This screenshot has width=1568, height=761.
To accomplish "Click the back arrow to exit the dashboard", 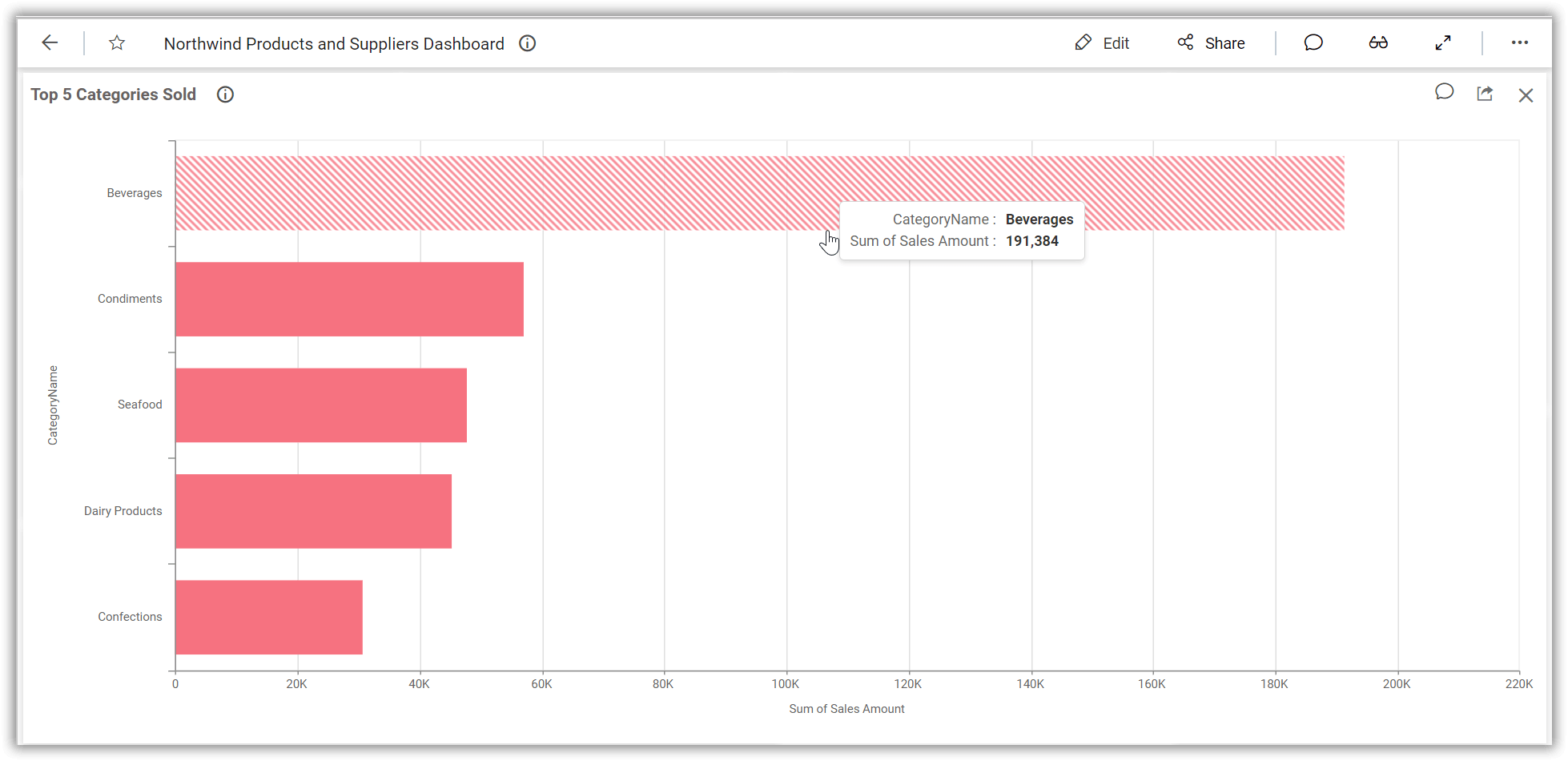I will click(x=50, y=42).
